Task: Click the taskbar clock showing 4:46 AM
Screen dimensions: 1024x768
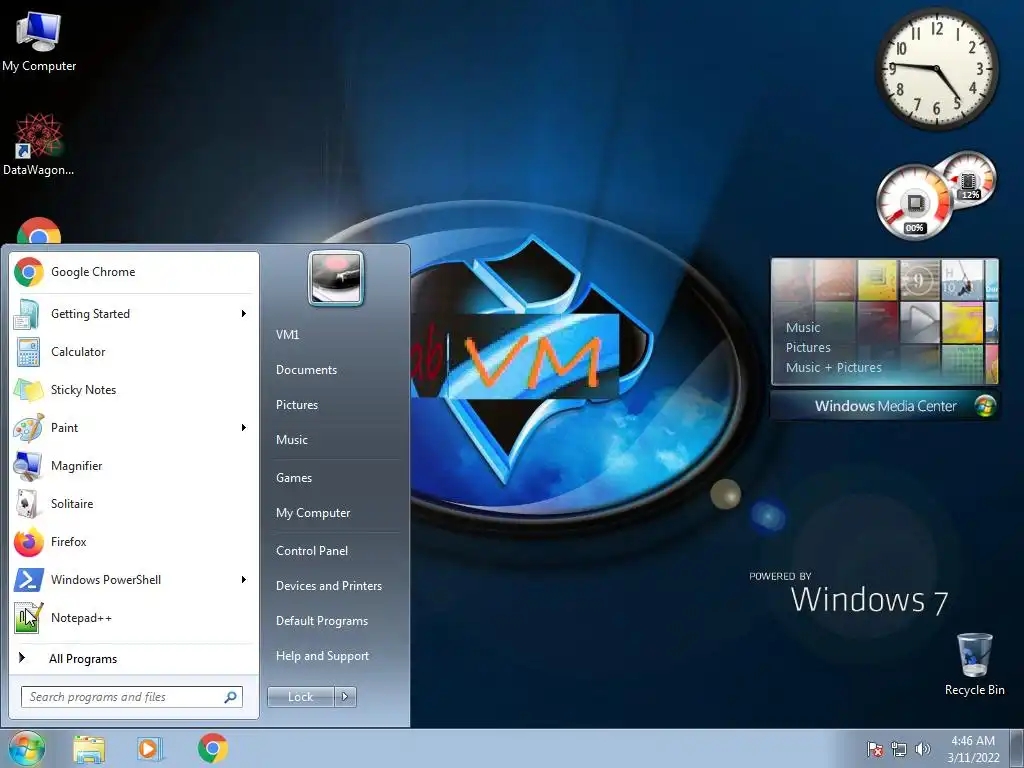Action: pos(973,749)
